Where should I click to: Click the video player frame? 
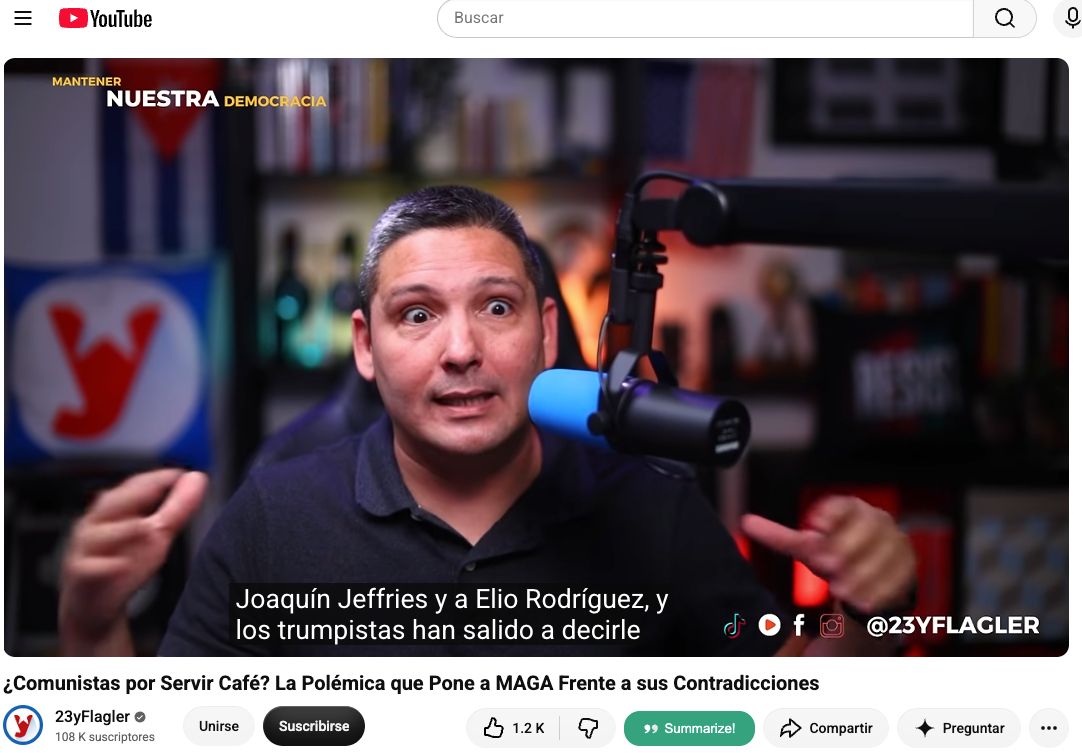coord(536,357)
